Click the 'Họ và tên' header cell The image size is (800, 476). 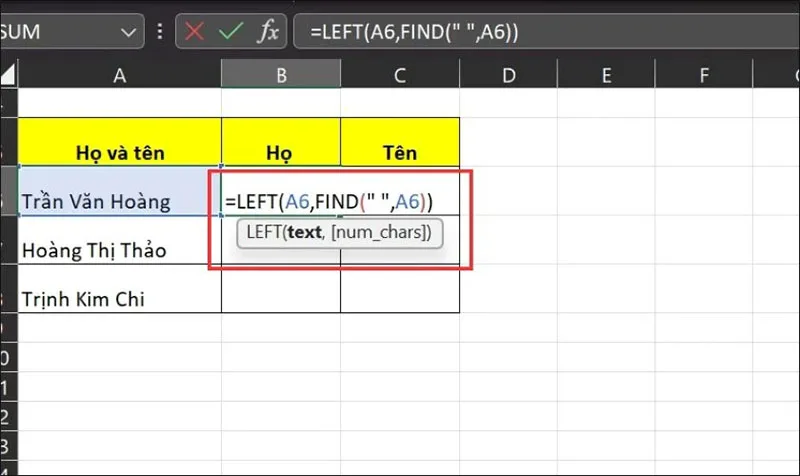click(x=119, y=142)
